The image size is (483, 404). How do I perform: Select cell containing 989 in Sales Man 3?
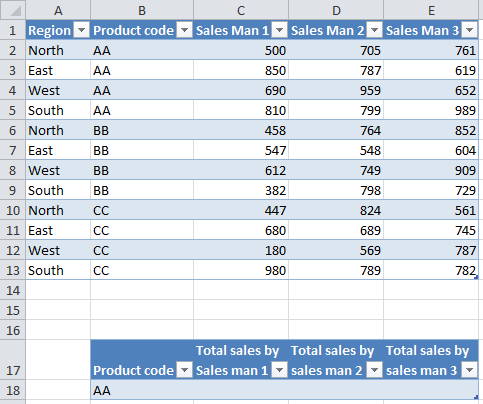[431, 110]
